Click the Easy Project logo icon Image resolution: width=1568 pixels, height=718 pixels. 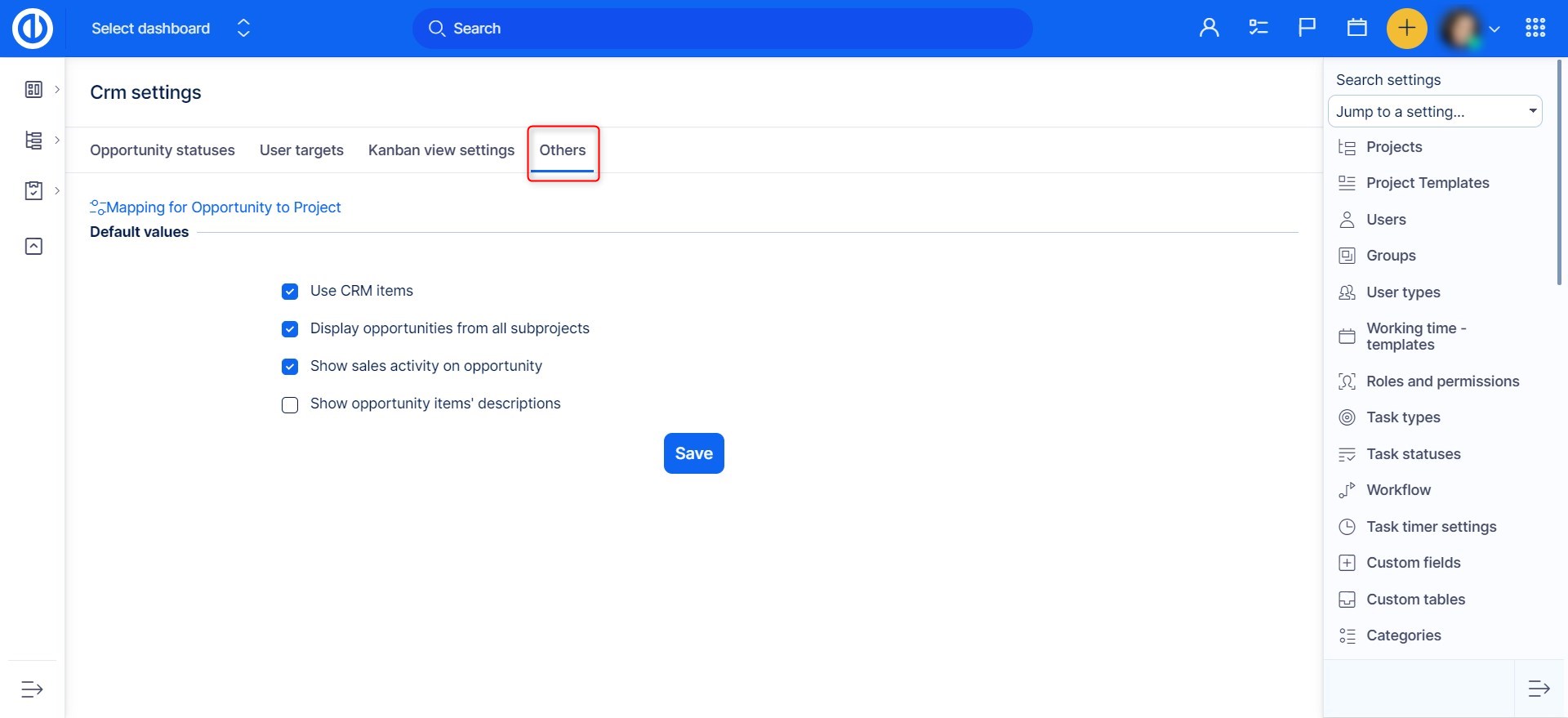[33, 29]
